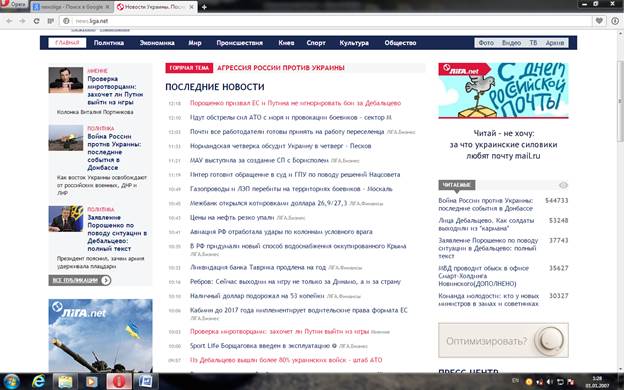624x390 pixels.
Task: Open the Мир section
Action: click(x=195, y=43)
